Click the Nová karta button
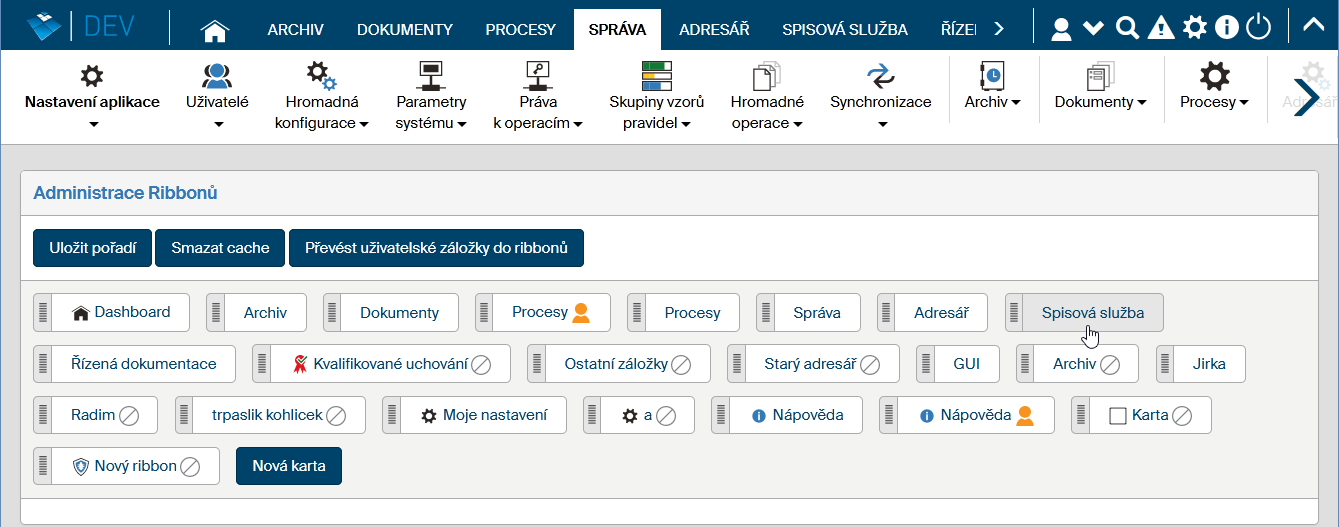Screen dimensions: 1339x527 point(288,466)
